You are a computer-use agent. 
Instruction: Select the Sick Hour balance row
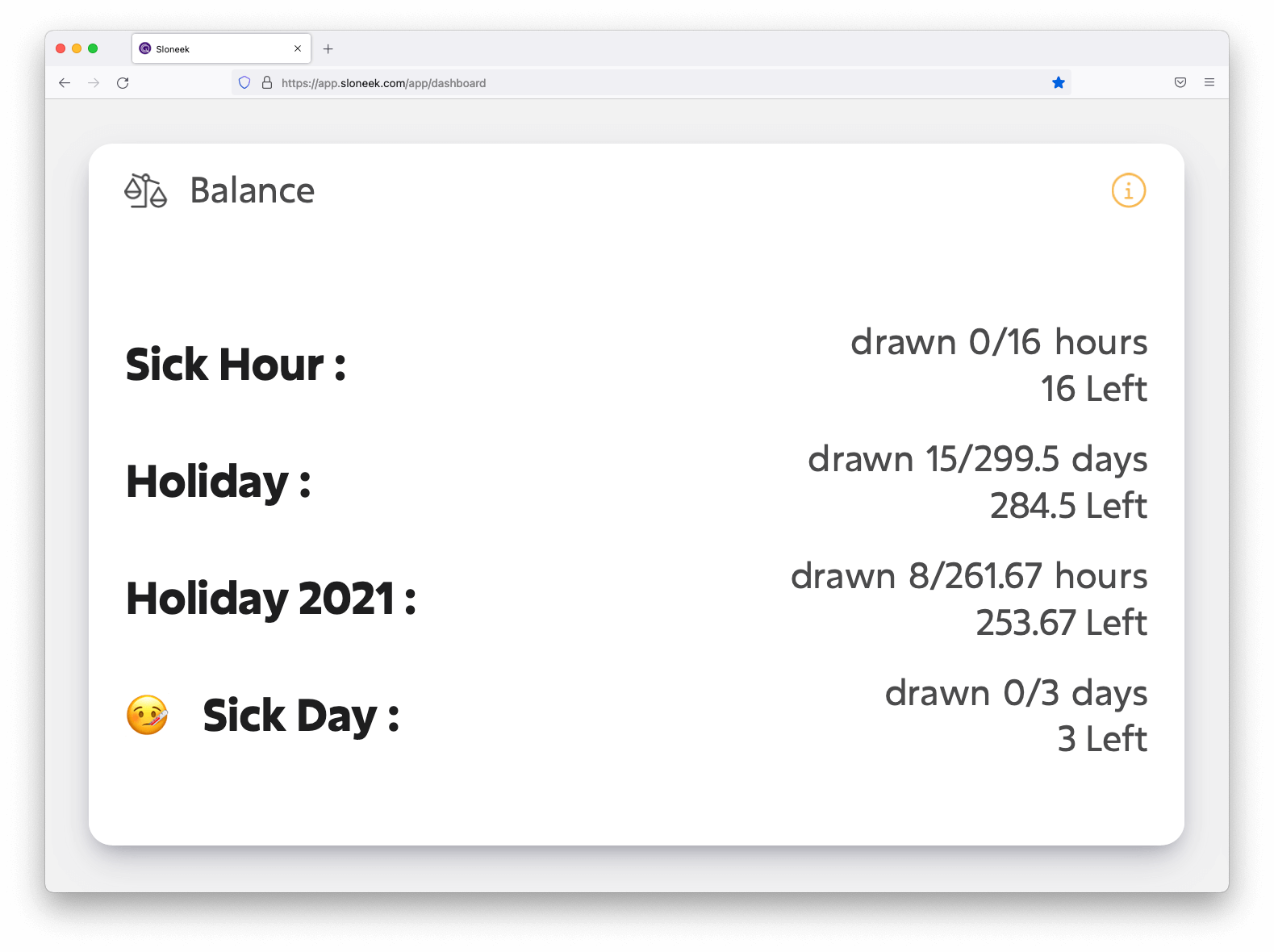coord(637,365)
